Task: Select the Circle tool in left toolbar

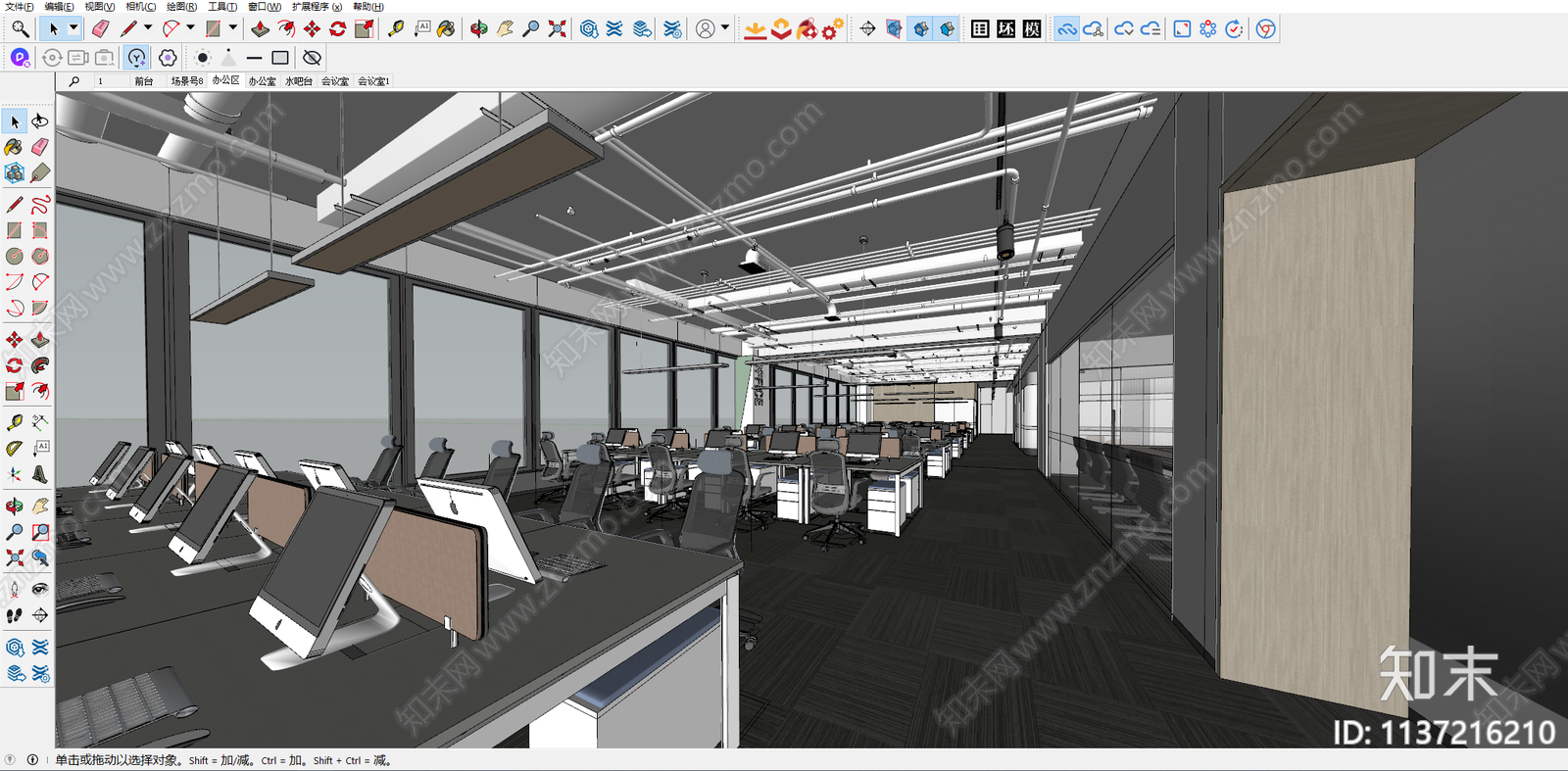Action: [15, 256]
